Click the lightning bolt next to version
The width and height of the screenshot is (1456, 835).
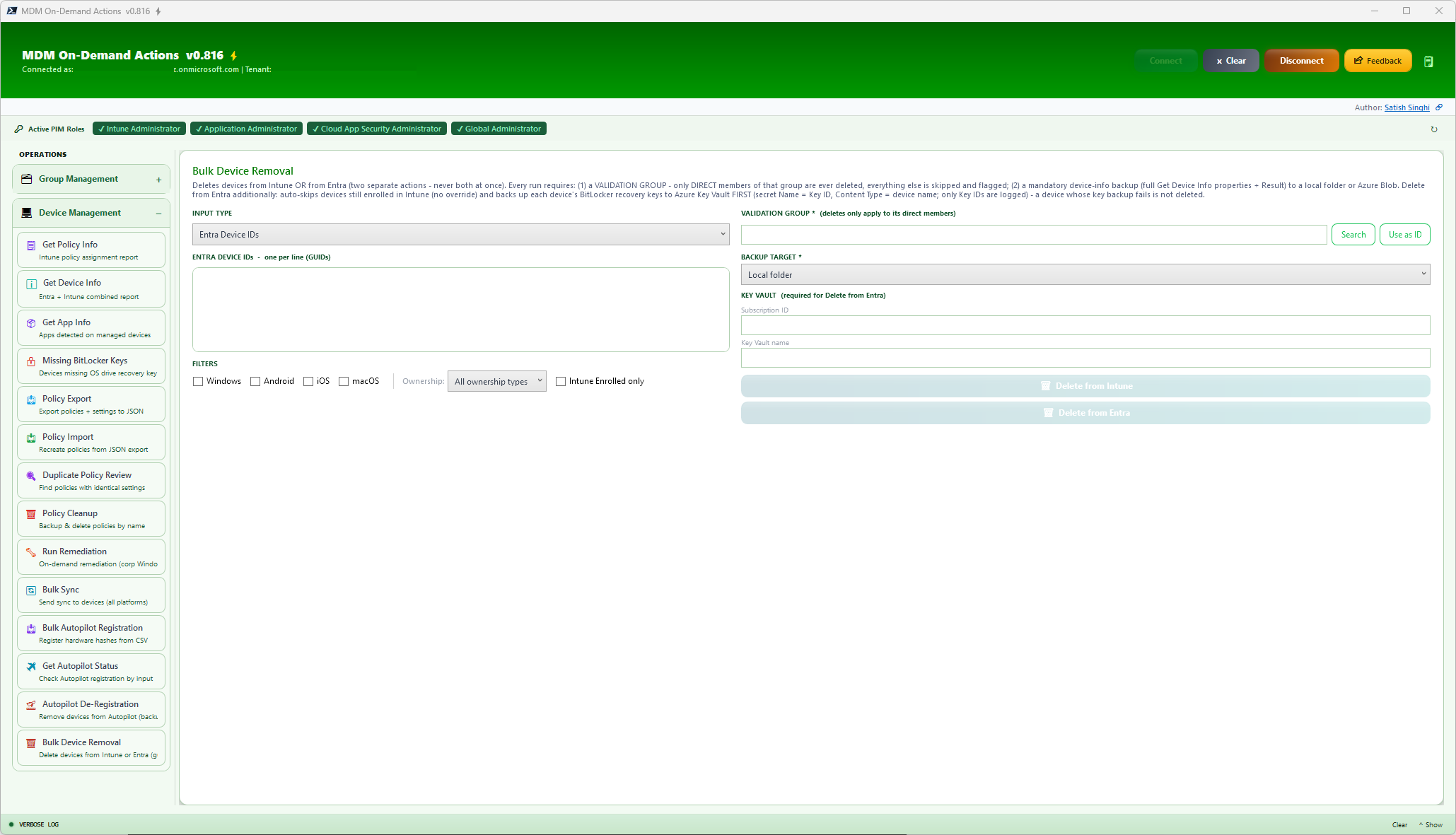pyautogui.click(x=233, y=56)
